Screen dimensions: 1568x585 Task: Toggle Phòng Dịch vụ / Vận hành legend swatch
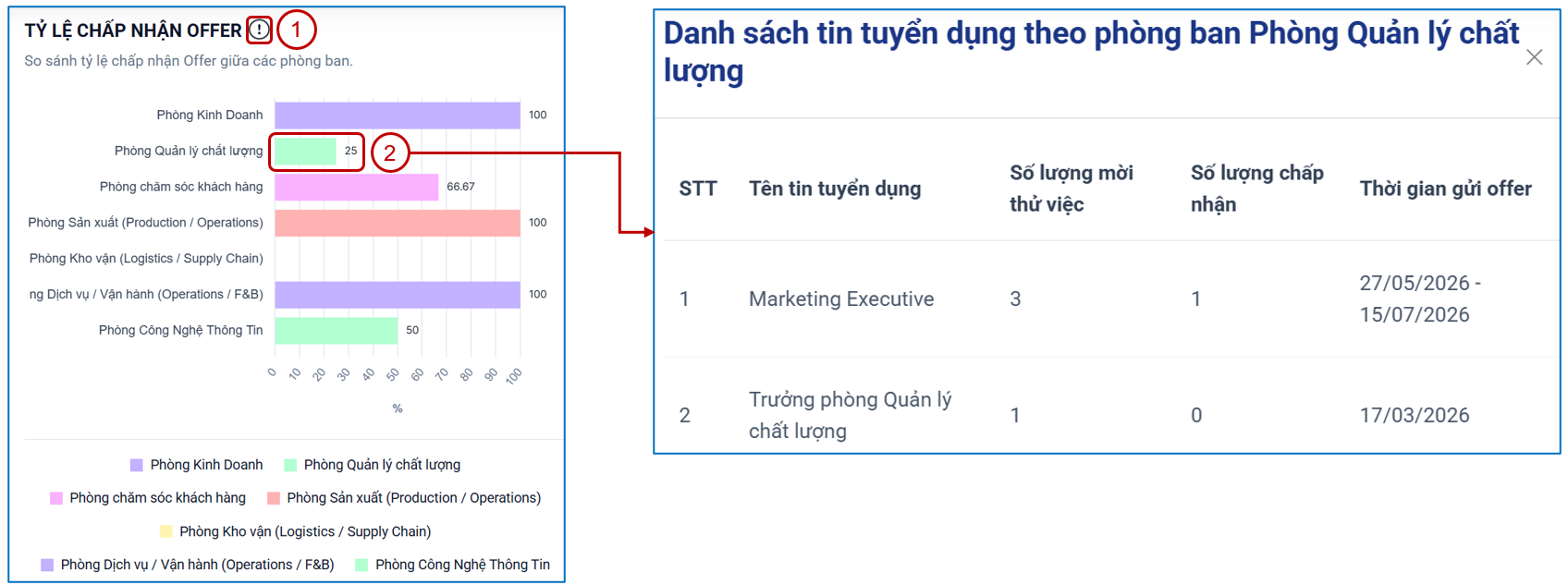click(x=47, y=565)
